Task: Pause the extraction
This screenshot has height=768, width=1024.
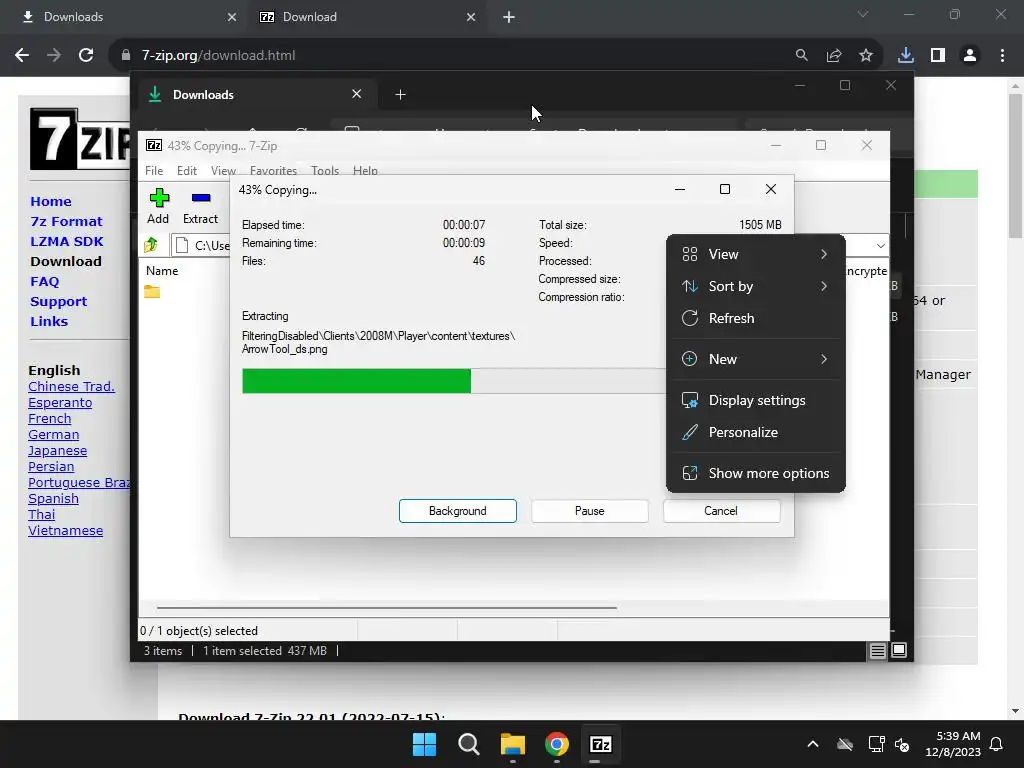Action: [590, 511]
